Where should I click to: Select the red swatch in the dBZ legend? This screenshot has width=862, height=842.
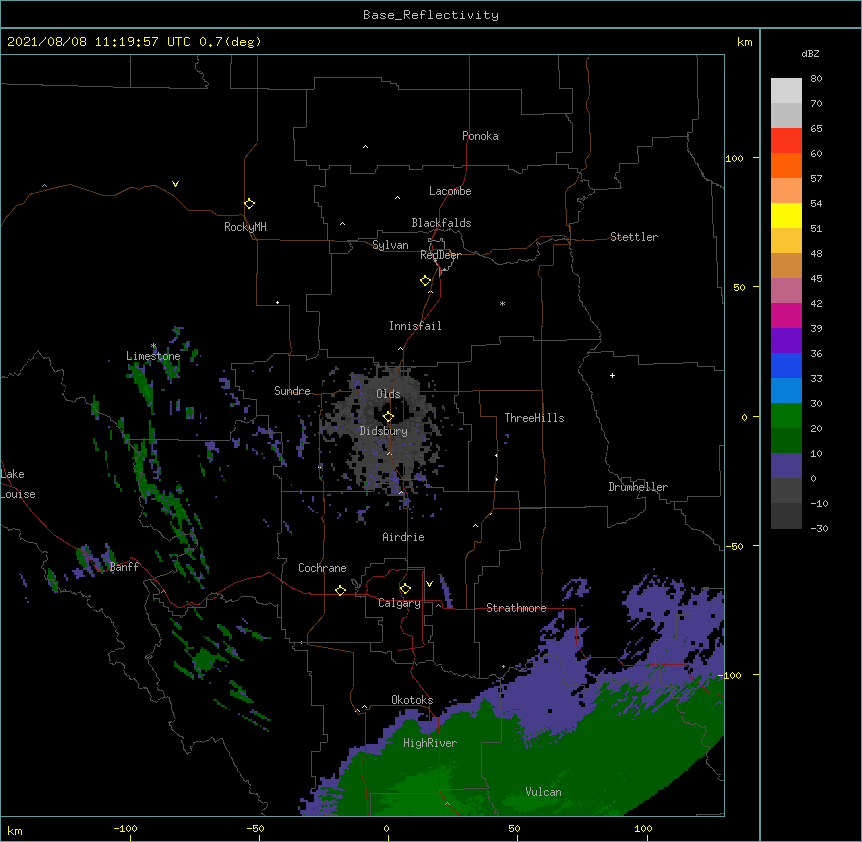point(786,140)
